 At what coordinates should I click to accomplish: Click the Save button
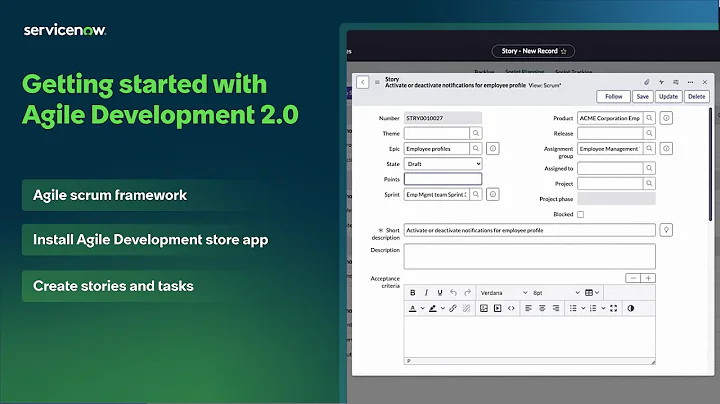pos(642,96)
